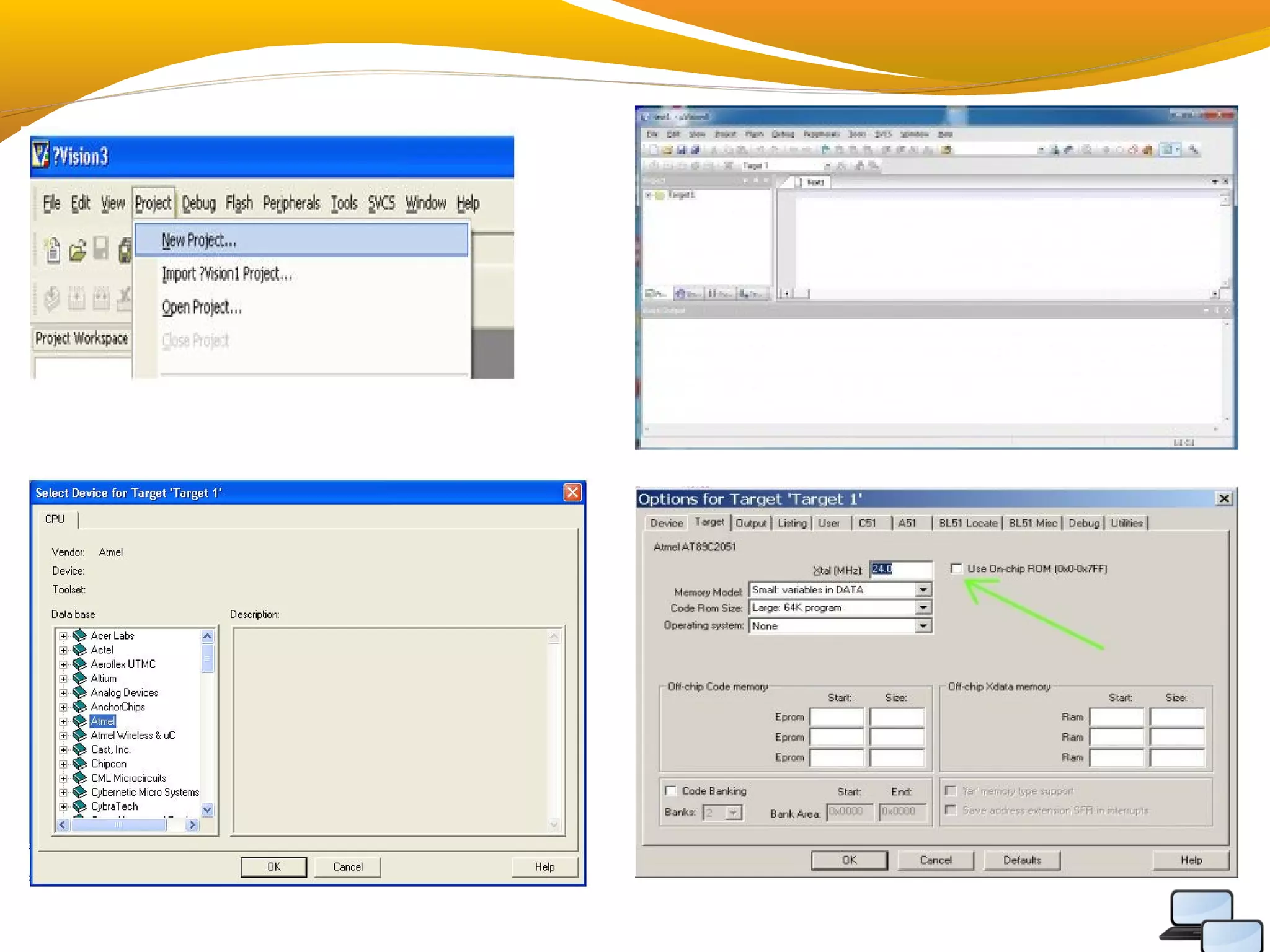Expand the selected Atmel vendor node

coord(63,721)
